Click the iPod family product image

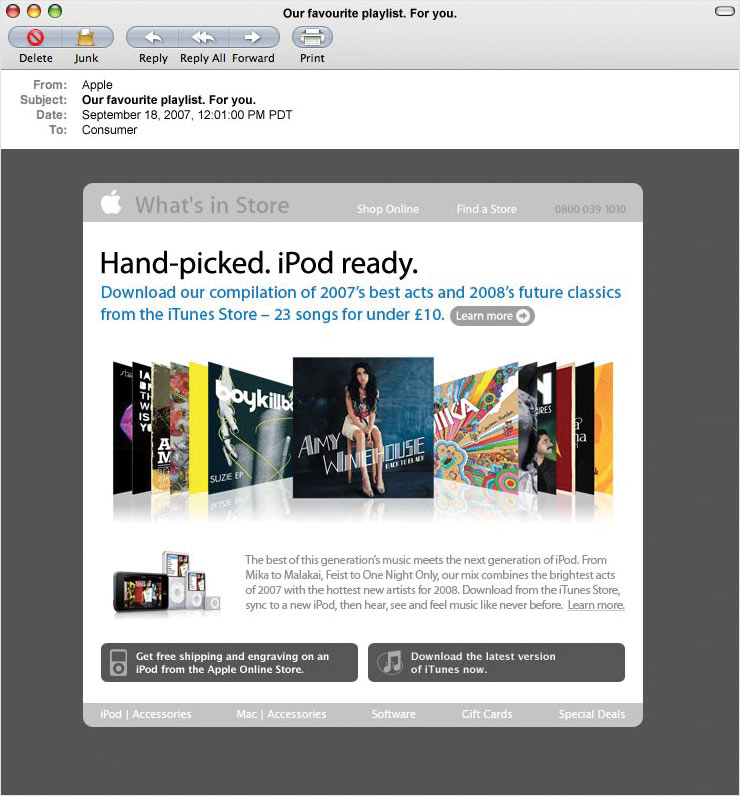pos(167,583)
